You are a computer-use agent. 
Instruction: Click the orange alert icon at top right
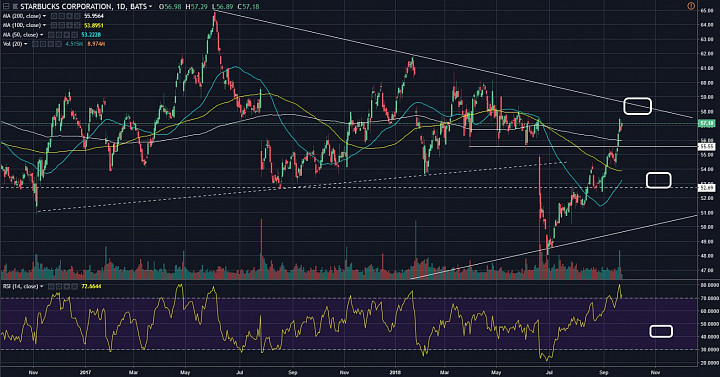pyautogui.click(x=691, y=6)
